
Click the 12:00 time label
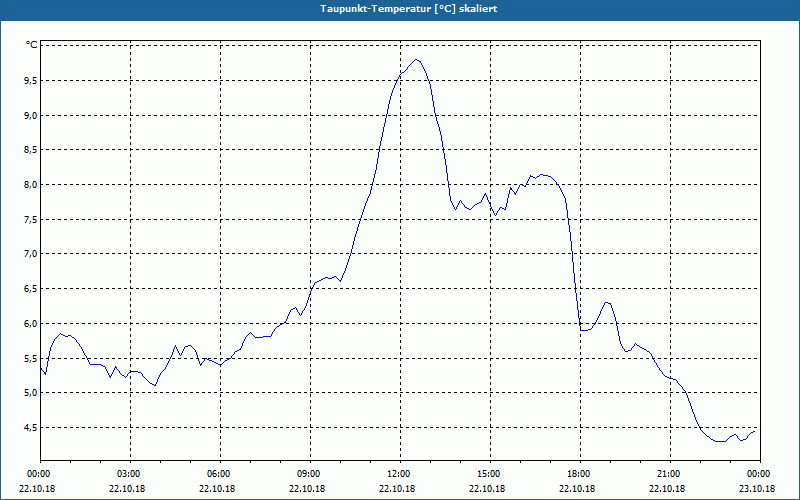(x=398, y=474)
